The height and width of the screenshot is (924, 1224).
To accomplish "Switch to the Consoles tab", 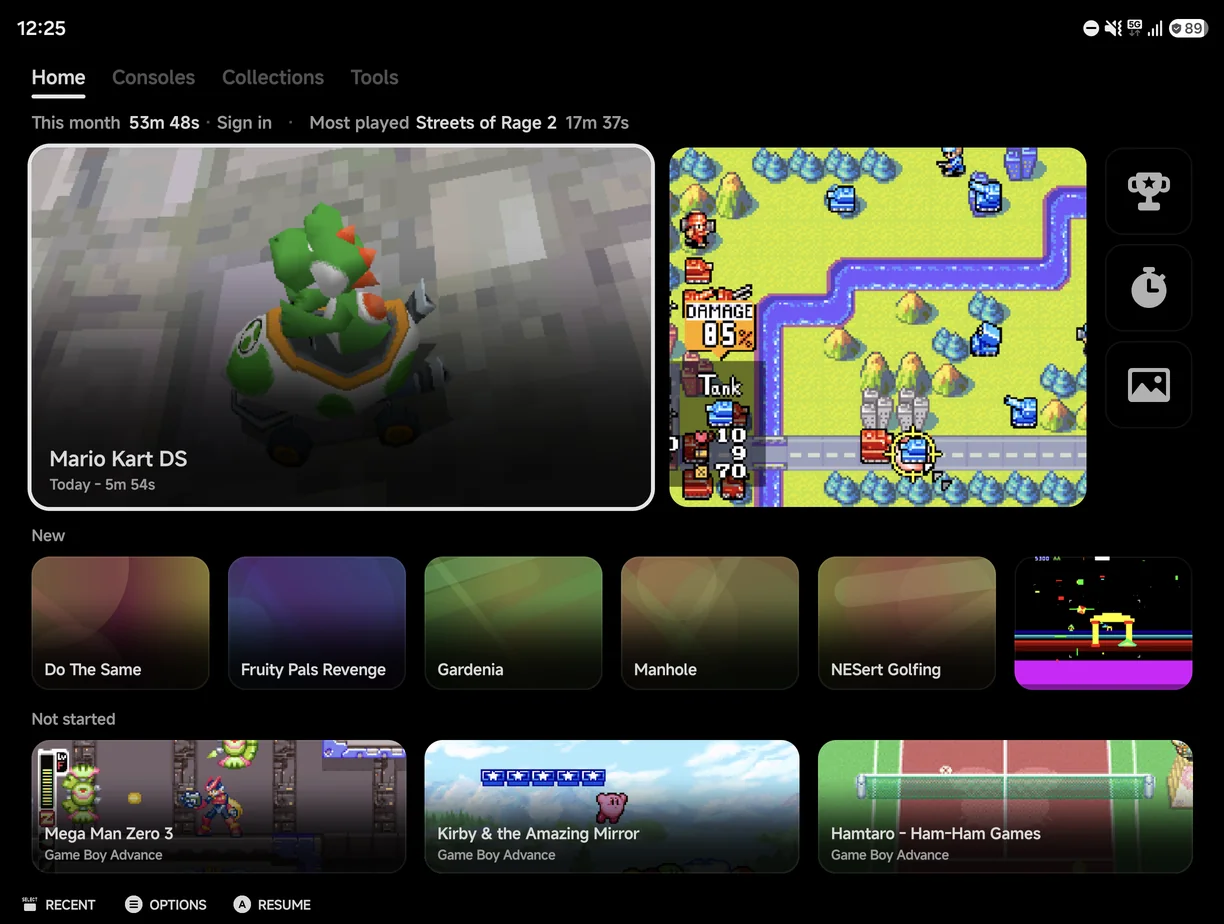I will pos(153,77).
